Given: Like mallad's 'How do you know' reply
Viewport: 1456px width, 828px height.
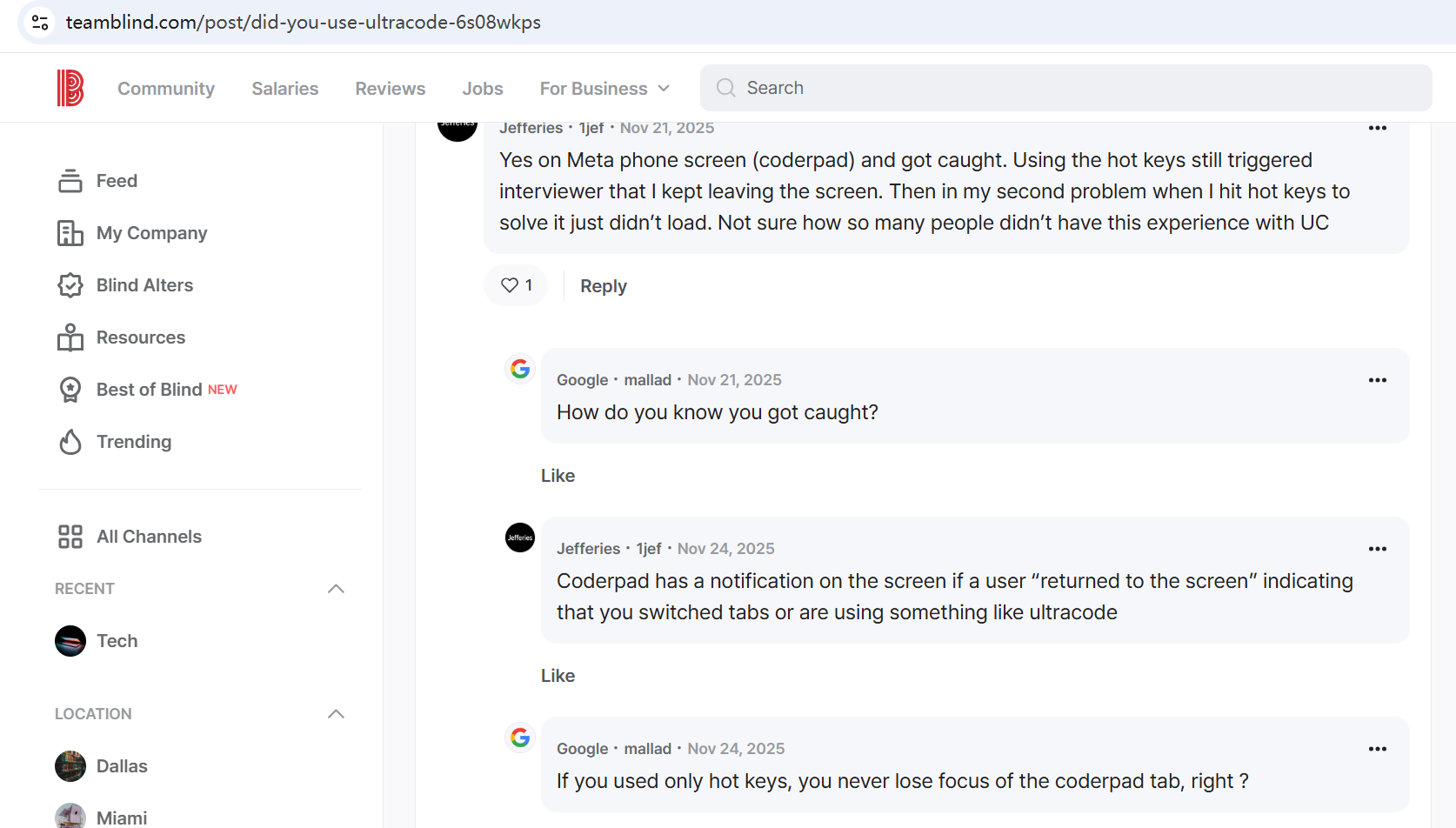Looking at the screenshot, I should (x=558, y=476).
